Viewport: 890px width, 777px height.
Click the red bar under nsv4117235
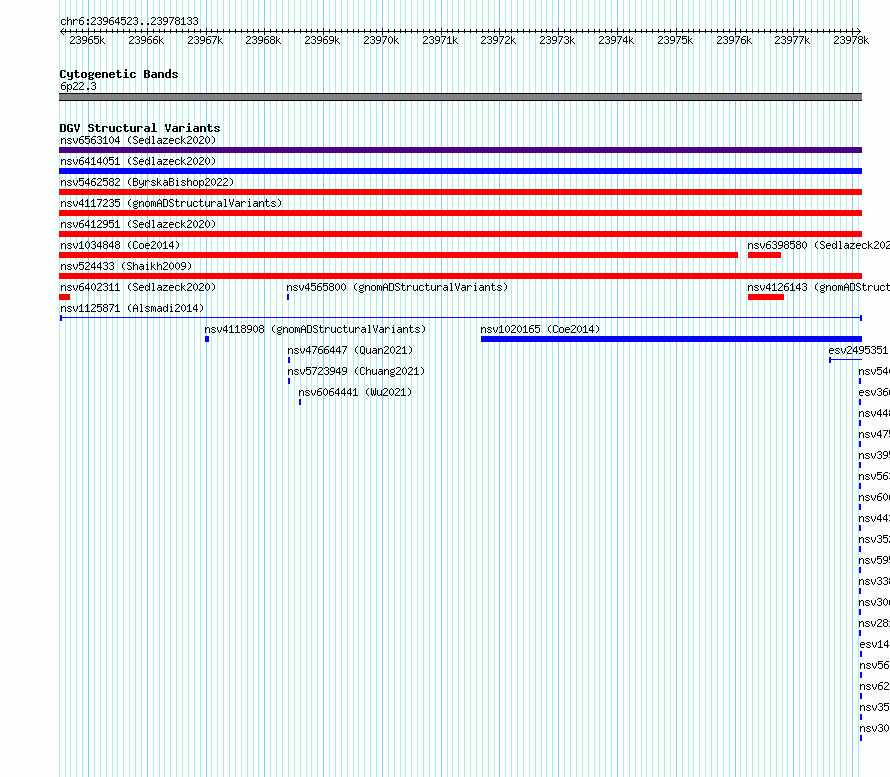click(x=460, y=213)
